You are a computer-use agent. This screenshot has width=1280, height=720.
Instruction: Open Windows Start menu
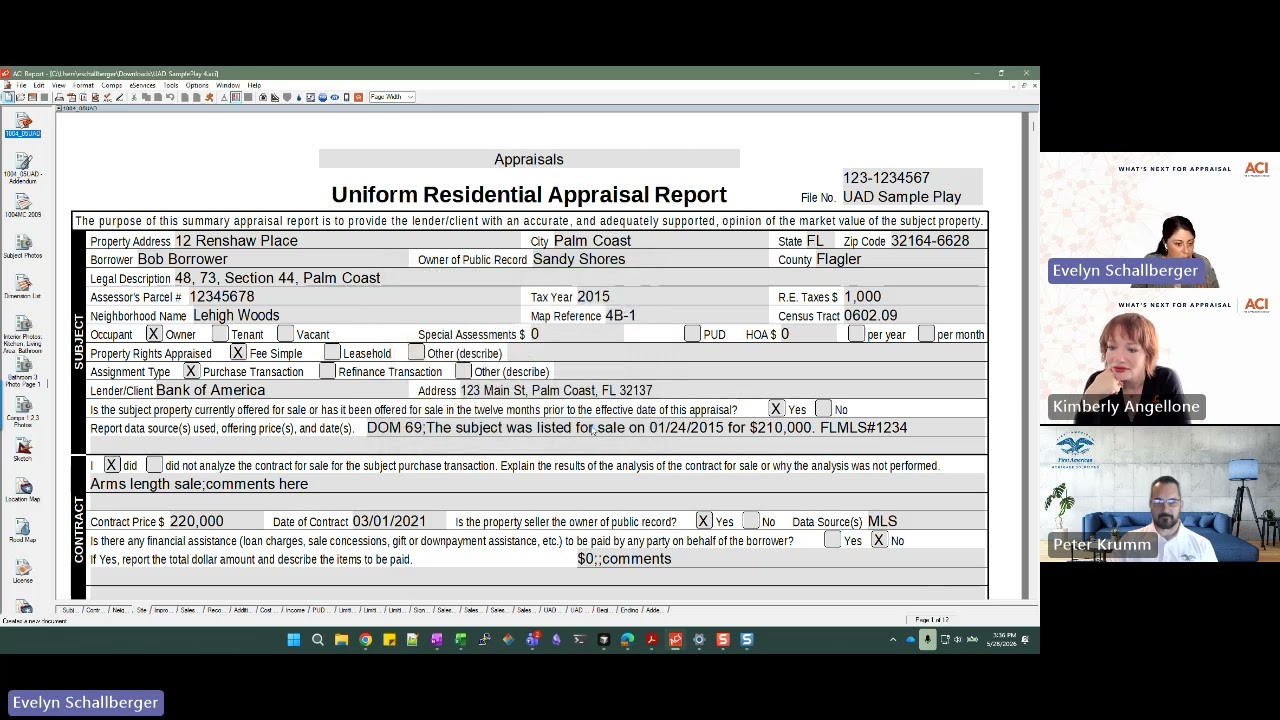point(294,640)
